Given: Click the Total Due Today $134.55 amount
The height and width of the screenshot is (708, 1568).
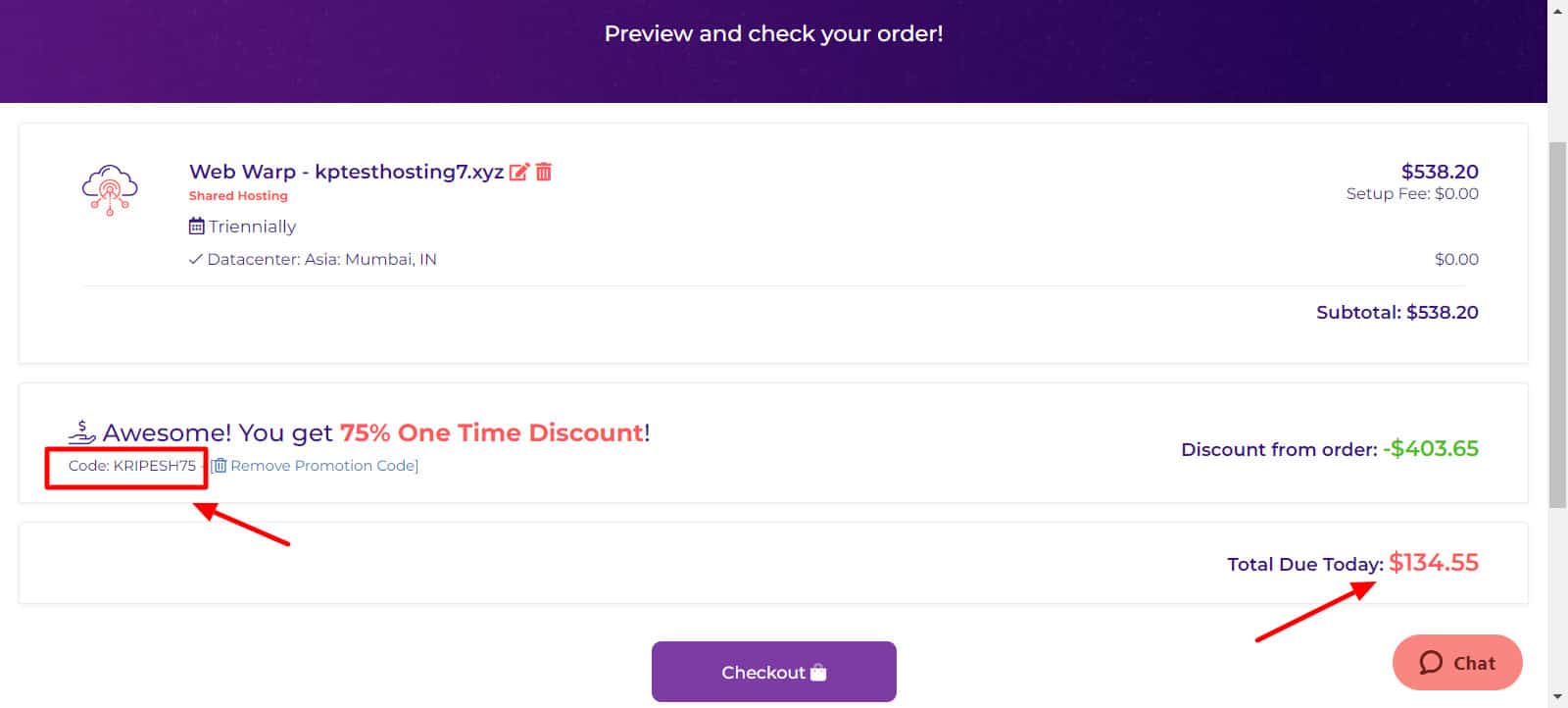Looking at the screenshot, I should pyautogui.click(x=1434, y=563).
